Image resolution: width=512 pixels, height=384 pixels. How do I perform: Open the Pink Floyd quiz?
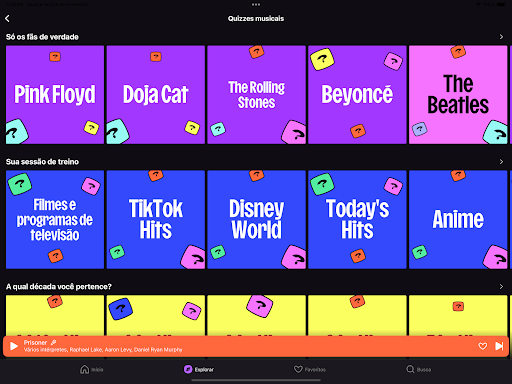click(x=55, y=95)
